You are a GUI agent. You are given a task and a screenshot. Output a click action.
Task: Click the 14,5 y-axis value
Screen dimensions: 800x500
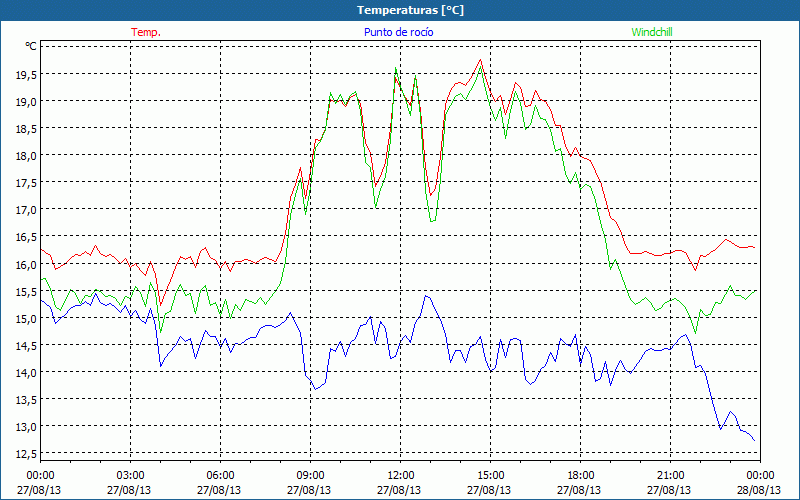pyautogui.click(x=26, y=346)
